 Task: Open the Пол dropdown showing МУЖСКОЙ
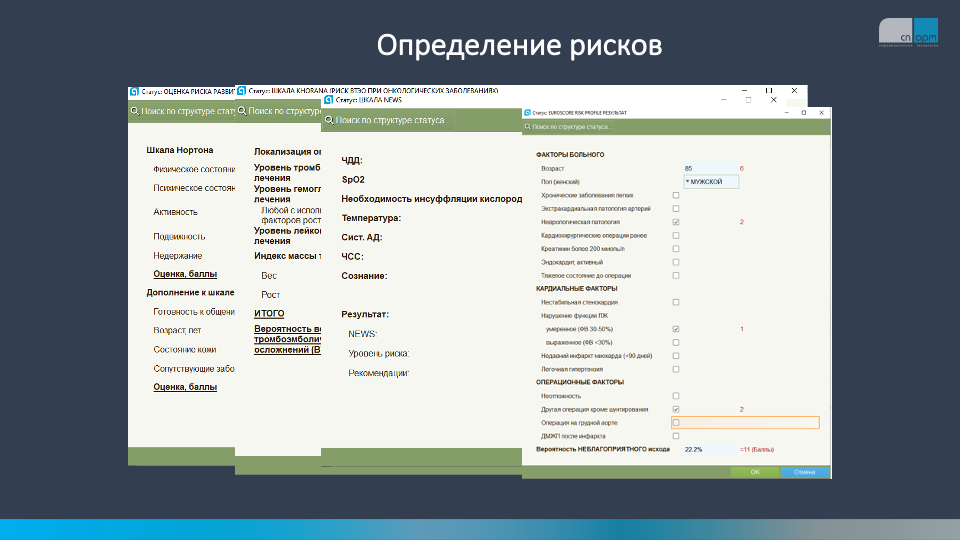pos(711,182)
